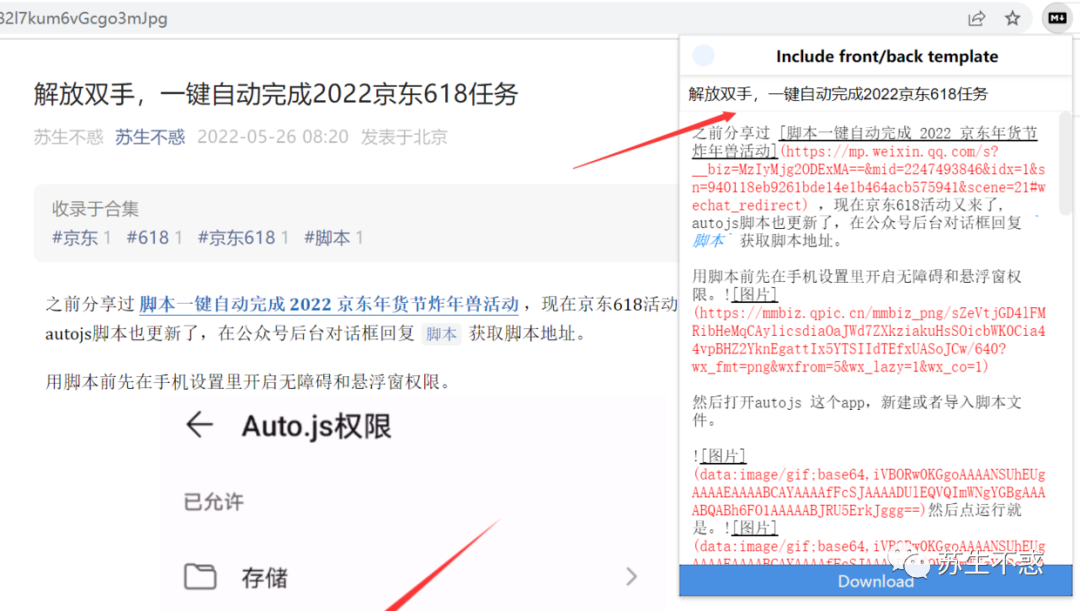Click the Download button in extension popup

[x=875, y=581]
